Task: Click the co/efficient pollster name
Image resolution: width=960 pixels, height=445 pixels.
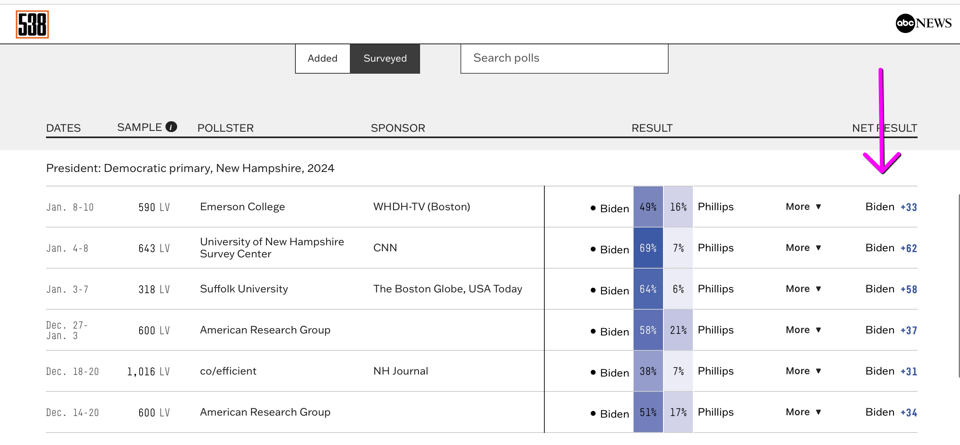Action: coord(228,371)
